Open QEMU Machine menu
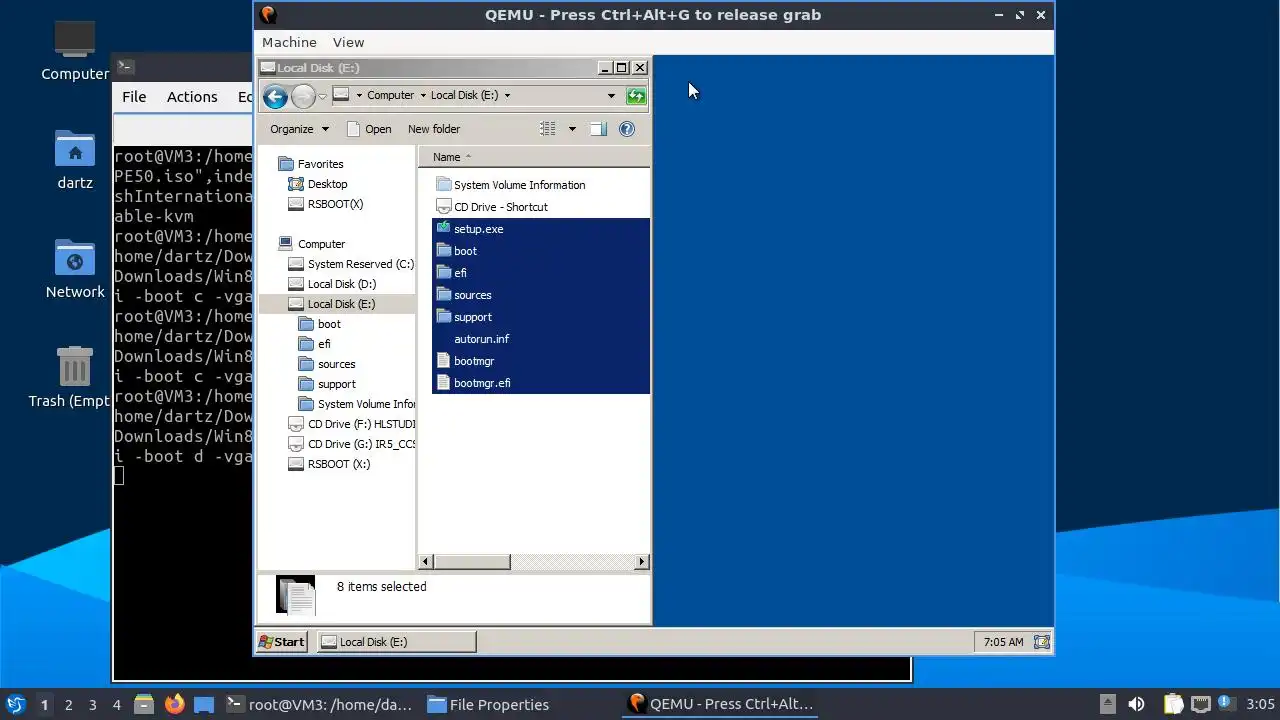 289,42
